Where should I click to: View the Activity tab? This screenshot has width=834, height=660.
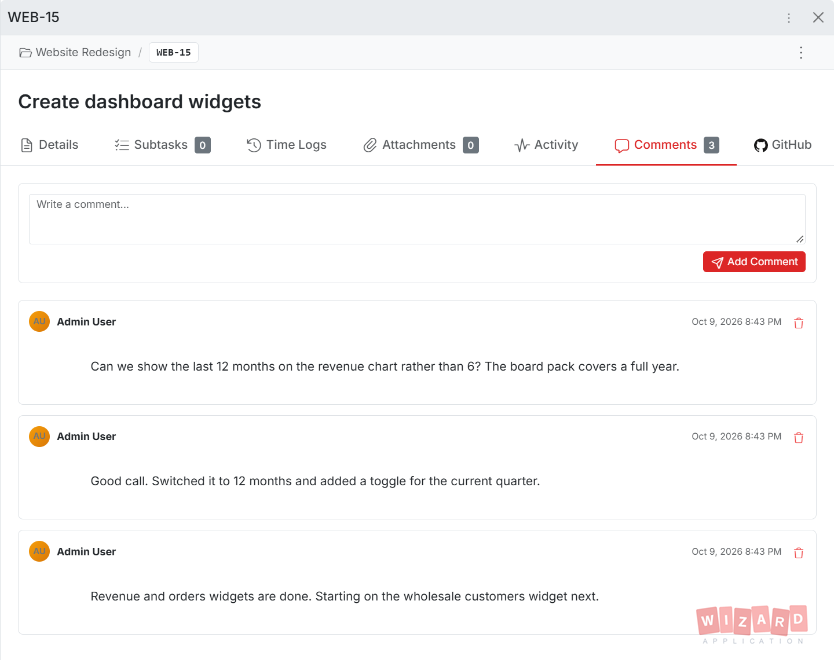click(546, 145)
